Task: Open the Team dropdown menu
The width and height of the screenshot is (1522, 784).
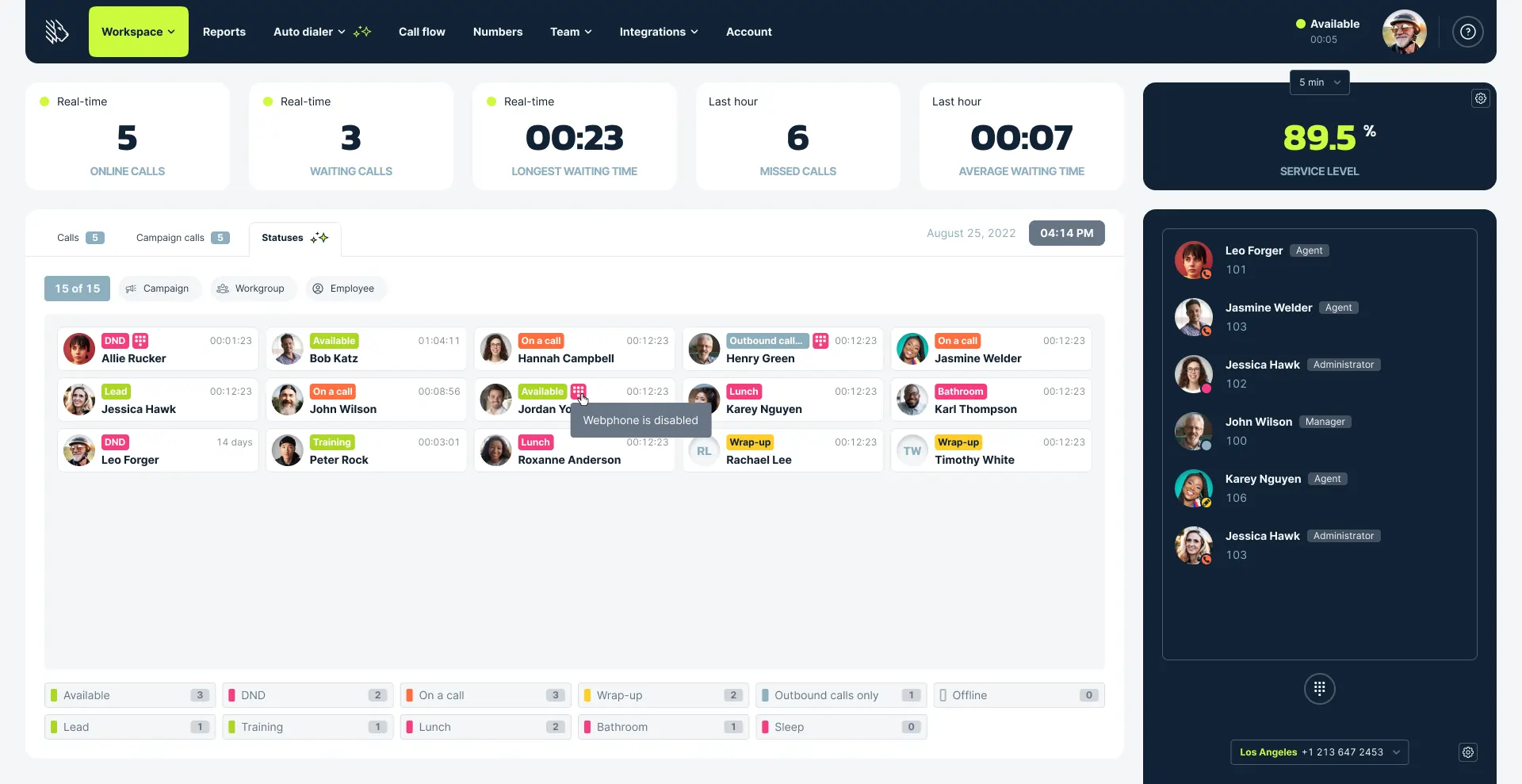Action: coord(570,32)
